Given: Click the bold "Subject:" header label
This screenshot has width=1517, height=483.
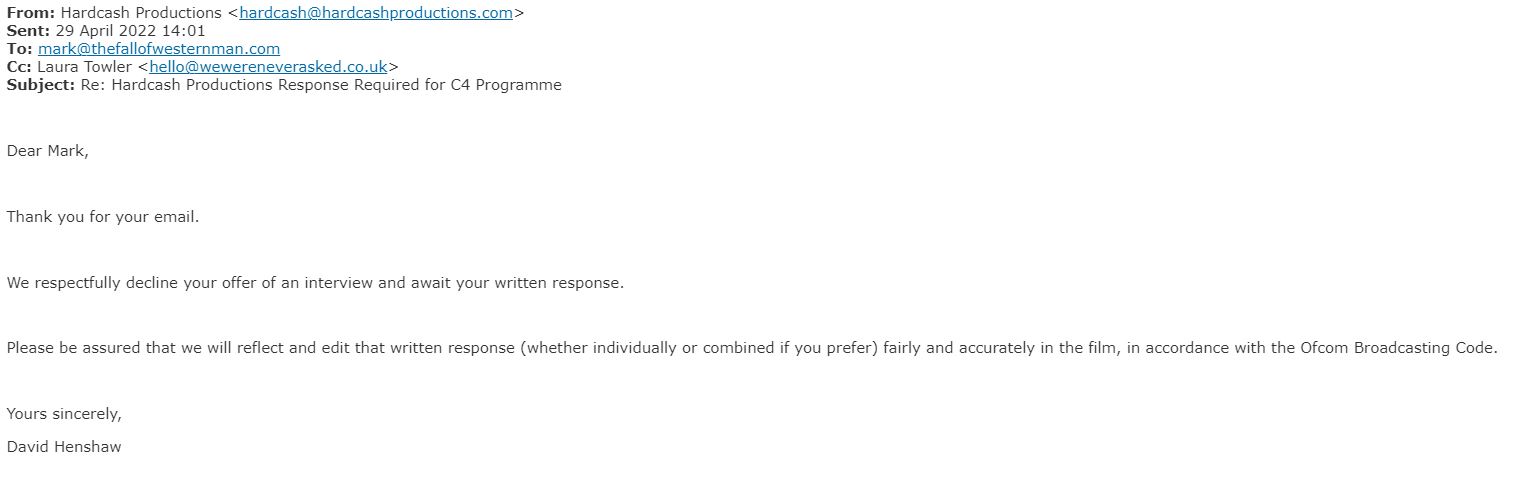Looking at the screenshot, I should click(x=41, y=85).
